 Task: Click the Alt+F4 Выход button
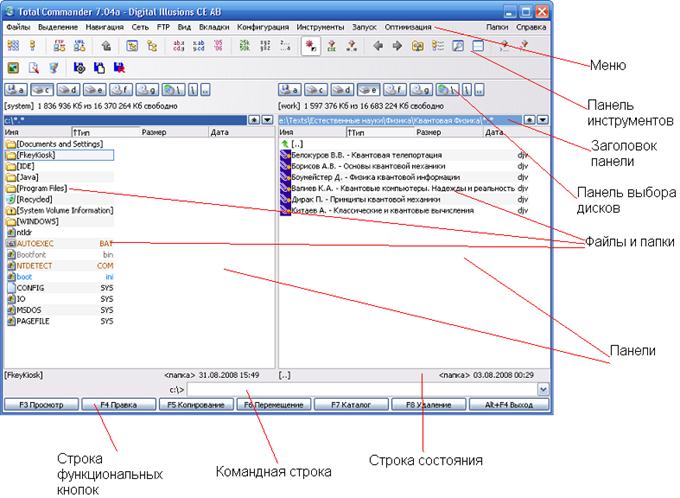[x=509, y=405]
